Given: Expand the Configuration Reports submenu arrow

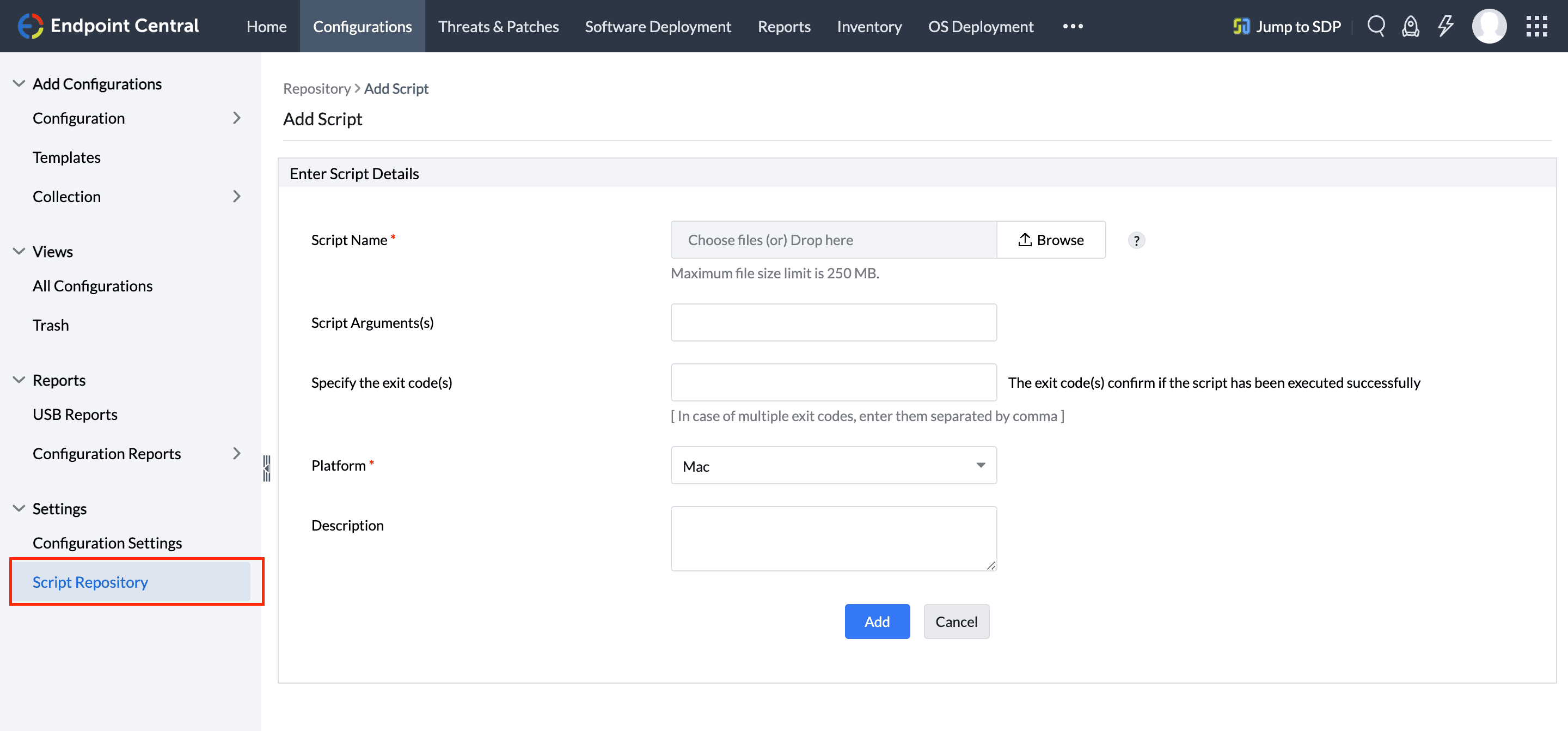Looking at the screenshot, I should pos(237,453).
